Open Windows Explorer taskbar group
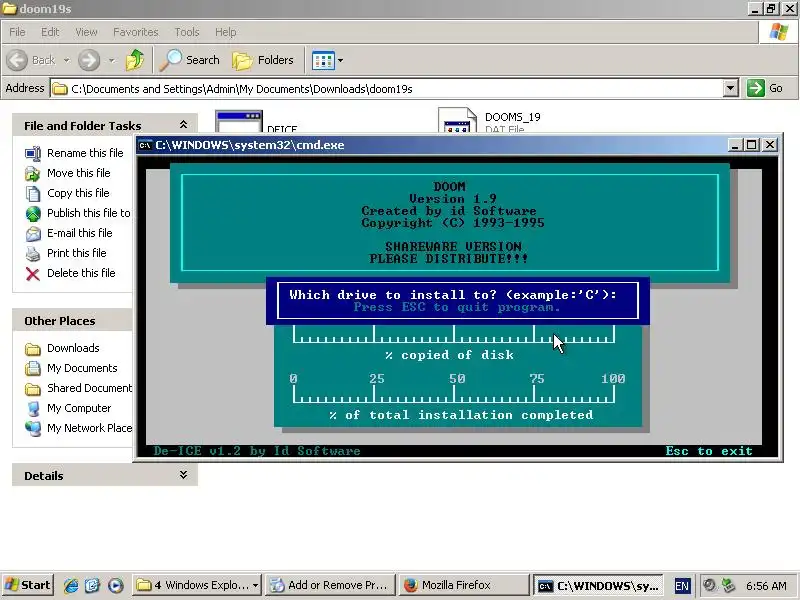The height and width of the screenshot is (600, 800). pos(197,585)
